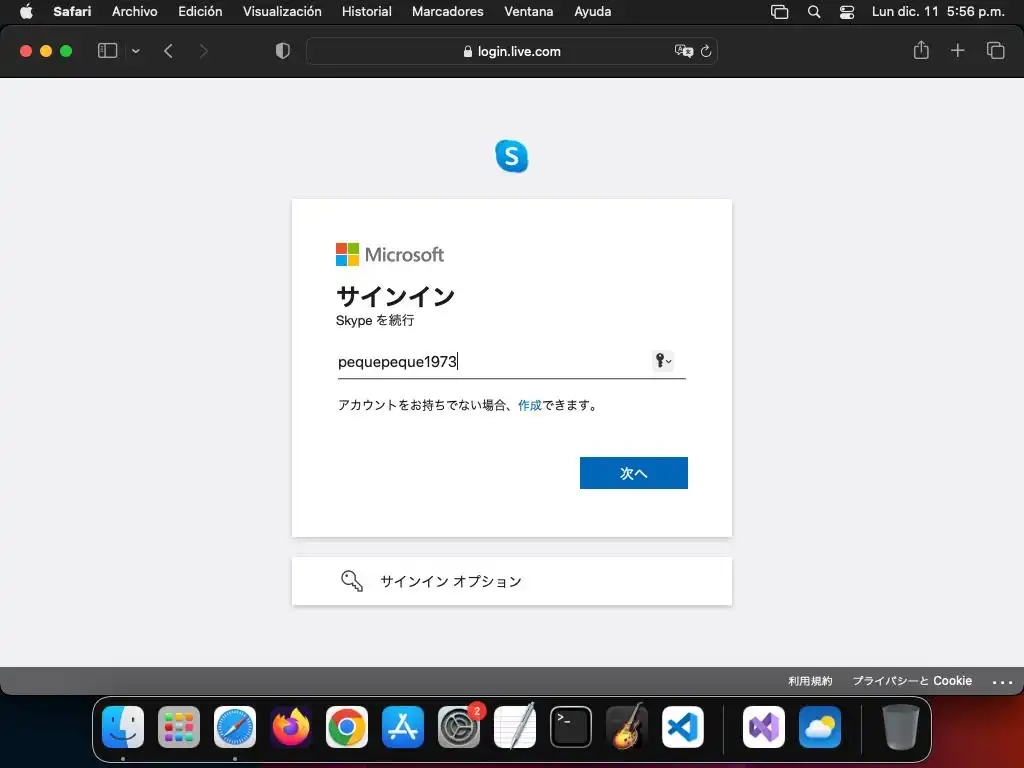Open System Settings from the Dock
Screen dimensions: 1024x768
[458, 727]
